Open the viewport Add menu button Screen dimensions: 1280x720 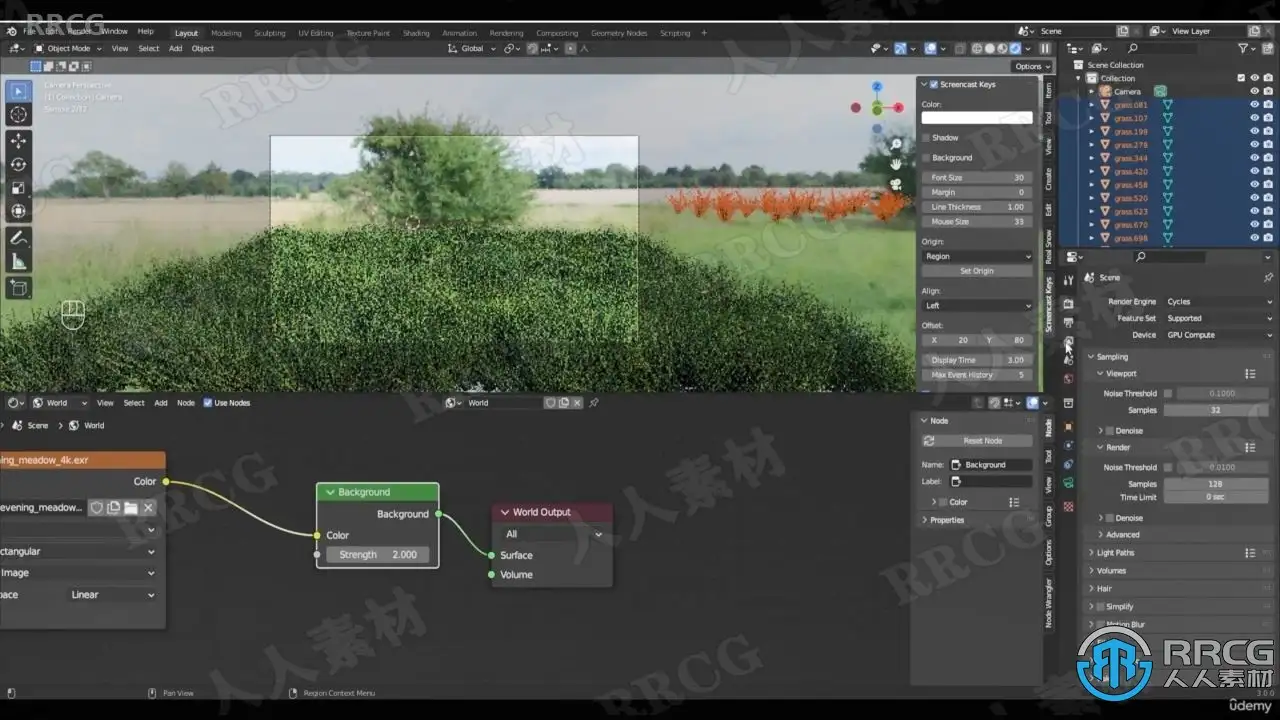tap(175, 48)
